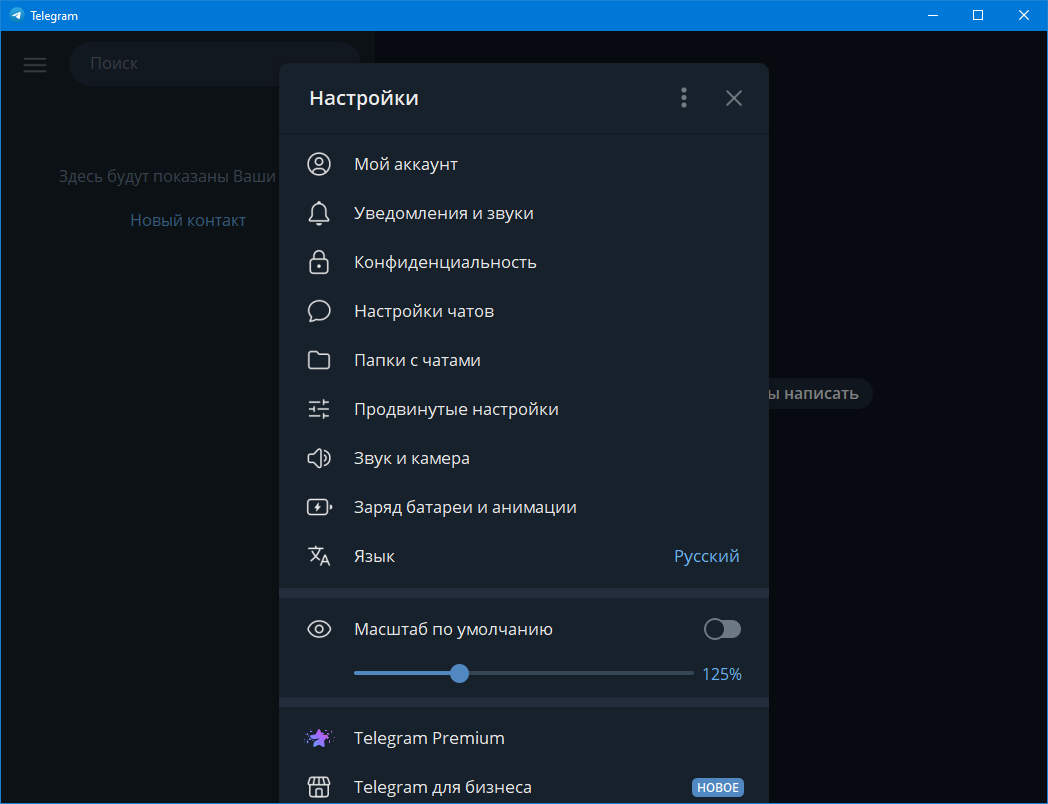Click the Новый контакт link
This screenshot has height=804, width=1048.
pyautogui.click(x=188, y=220)
